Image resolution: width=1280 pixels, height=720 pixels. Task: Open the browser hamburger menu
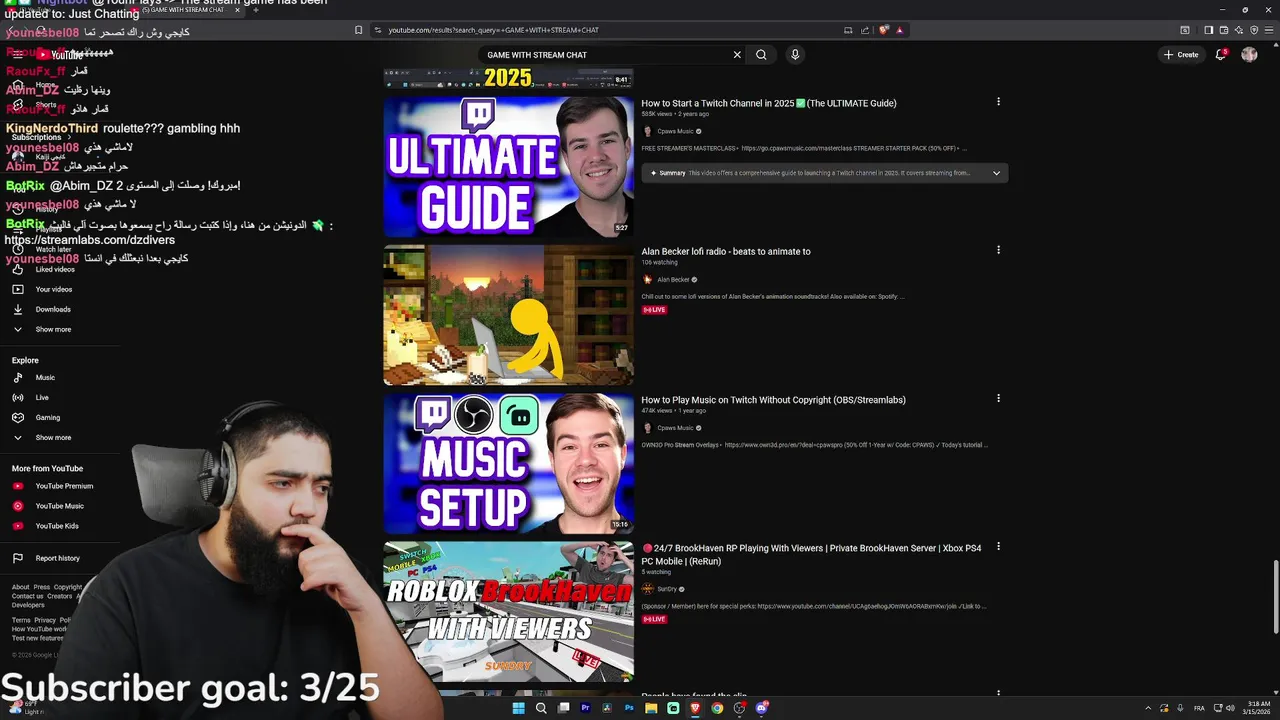click(1268, 30)
